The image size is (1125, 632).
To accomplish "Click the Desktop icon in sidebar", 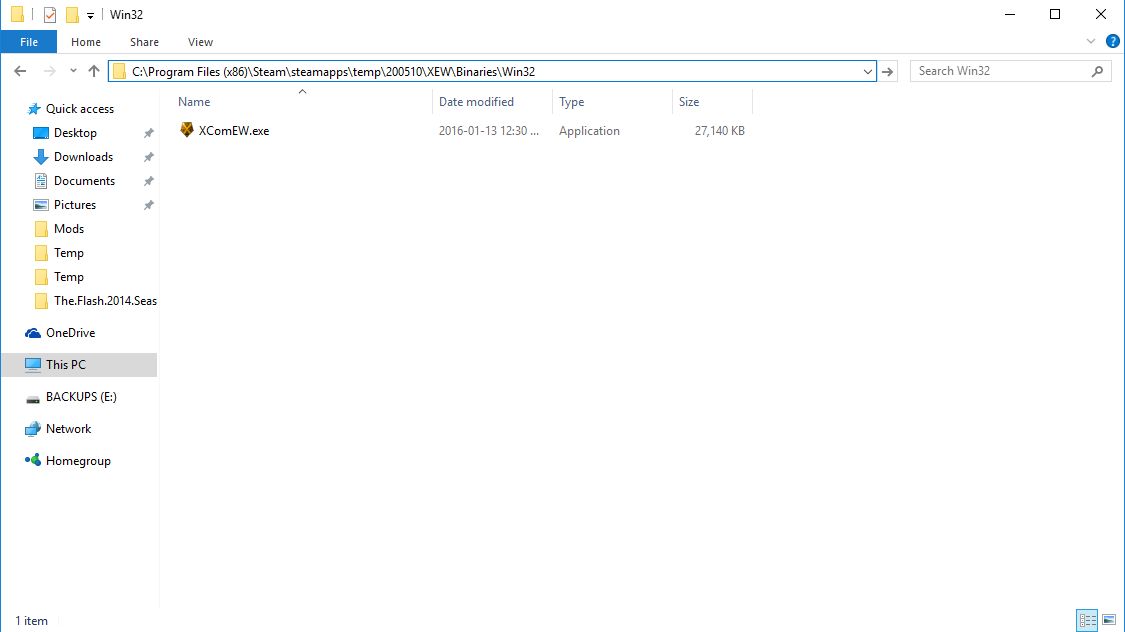I will coord(41,133).
